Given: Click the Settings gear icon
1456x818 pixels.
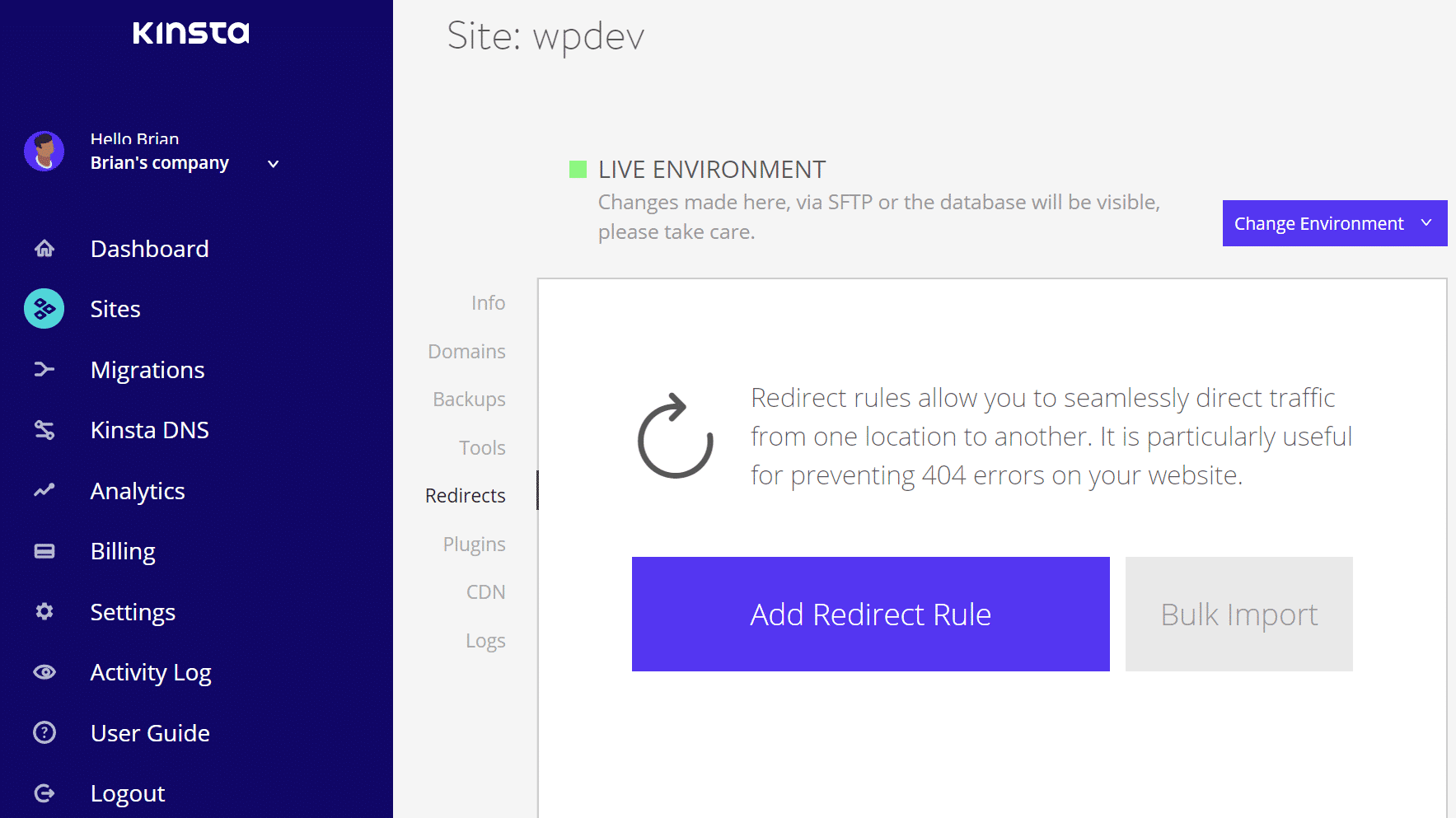Looking at the screenshot, I should click(44, 611).
